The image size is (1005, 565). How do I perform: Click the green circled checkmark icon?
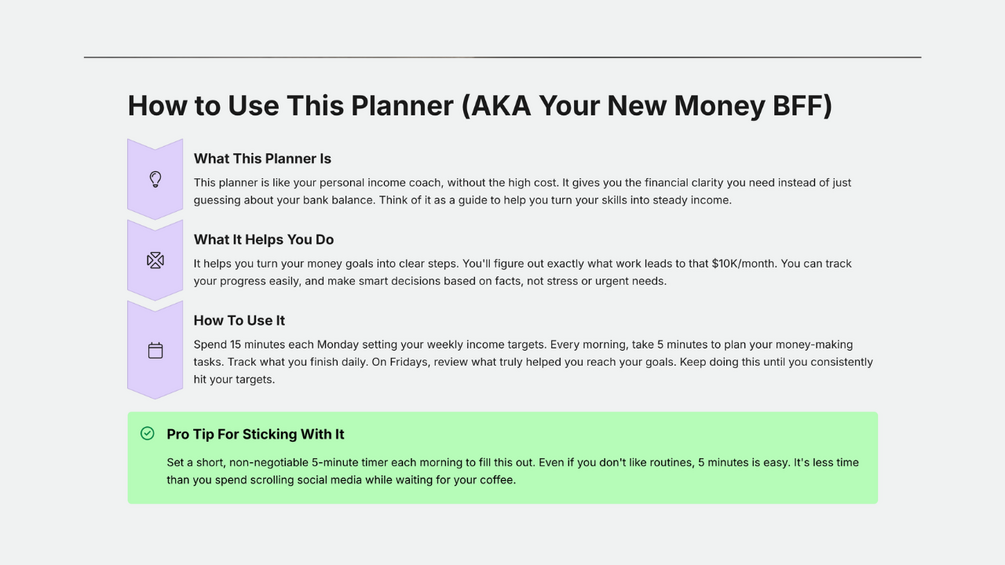point(148,433)
